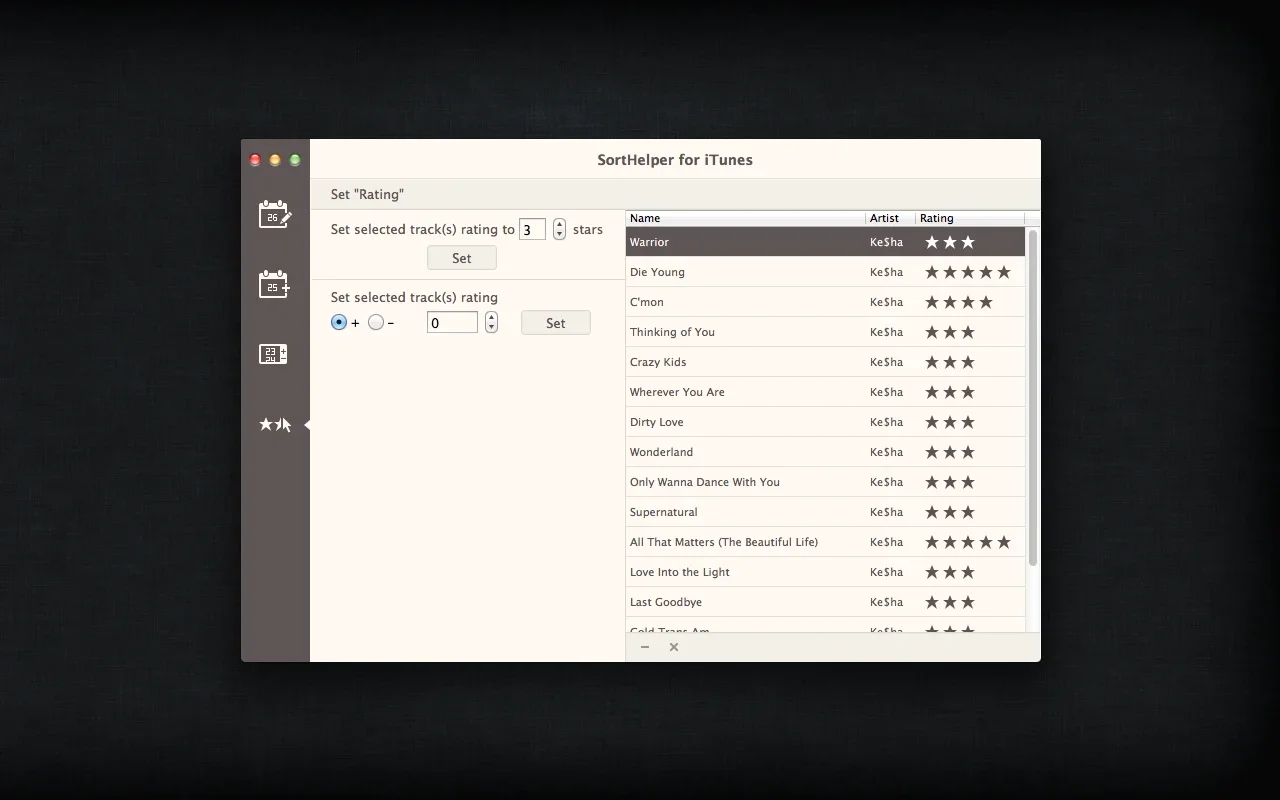Select the Wonderland track
Image resolution: width=1280 pixels, height=800 pixels.
[x=826, y=452]
